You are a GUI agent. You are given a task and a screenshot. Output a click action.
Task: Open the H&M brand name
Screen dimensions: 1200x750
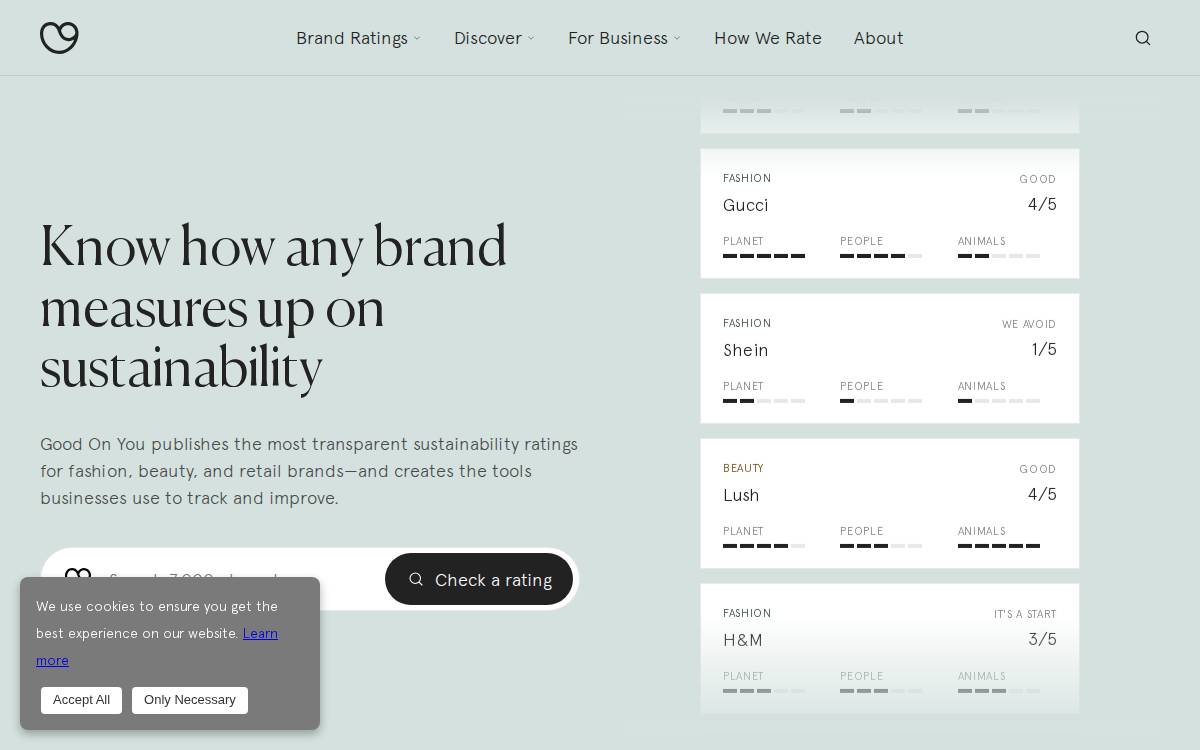point(743,640)
